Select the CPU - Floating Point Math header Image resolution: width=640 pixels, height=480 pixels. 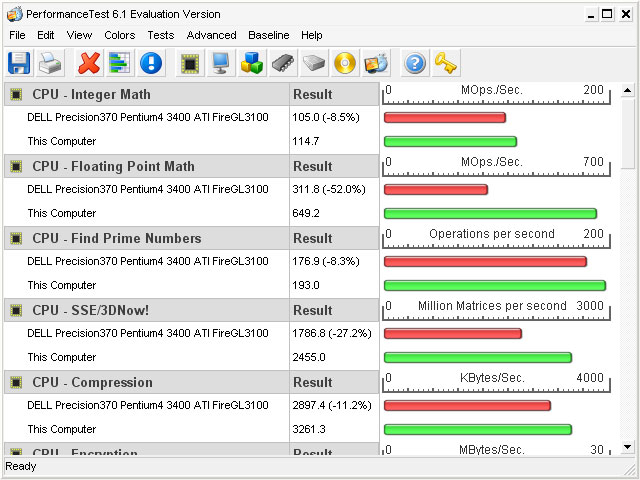[x=147, y=167]
